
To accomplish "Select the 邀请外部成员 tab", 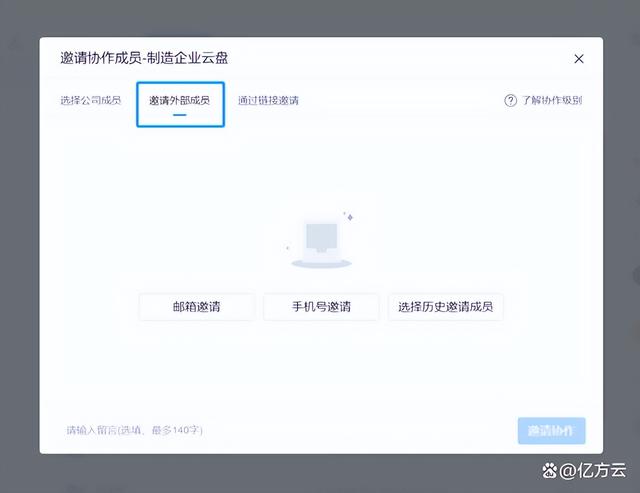I will (x=179, y=100).
